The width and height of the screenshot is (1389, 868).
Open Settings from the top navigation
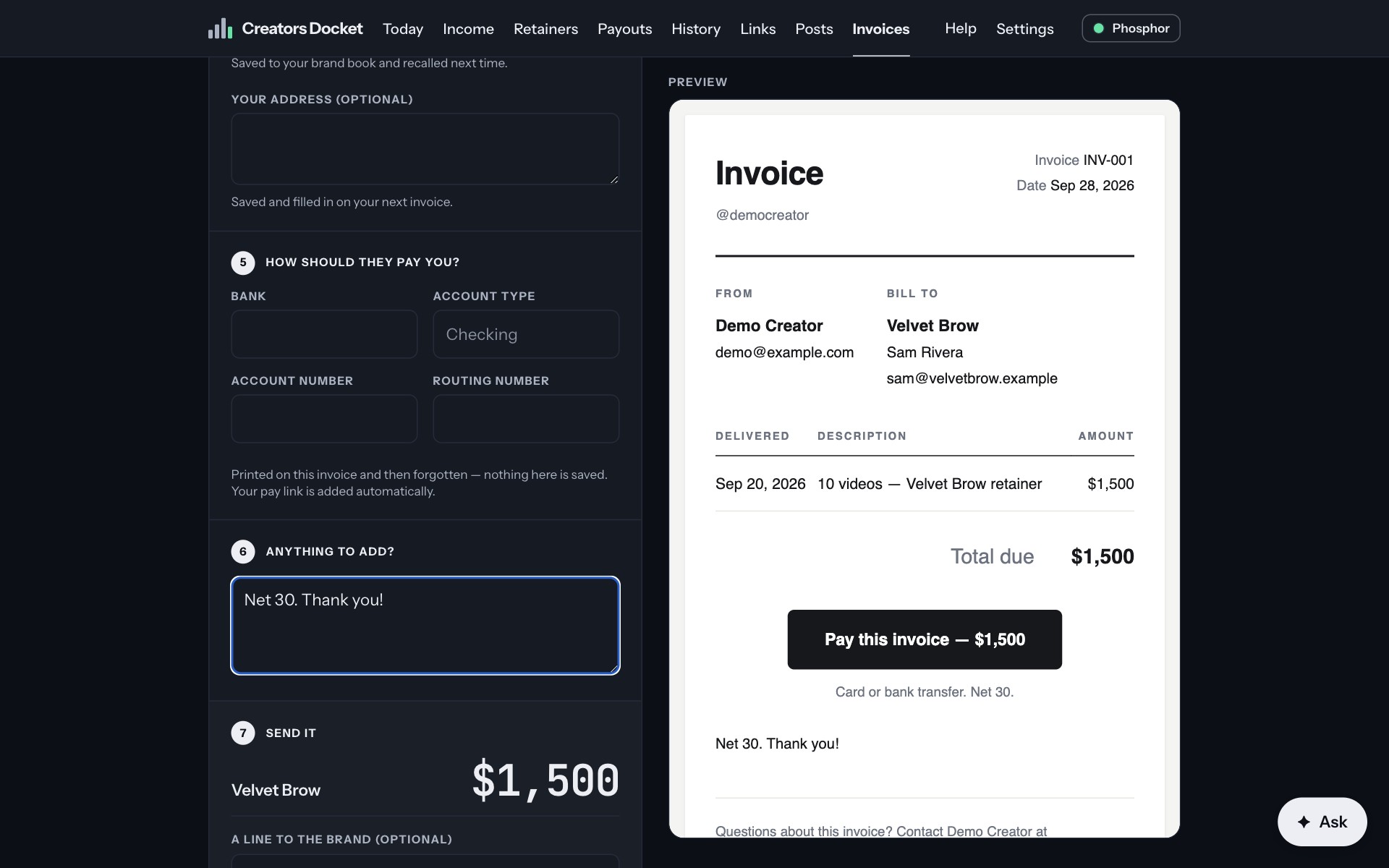pos(1024,28)
